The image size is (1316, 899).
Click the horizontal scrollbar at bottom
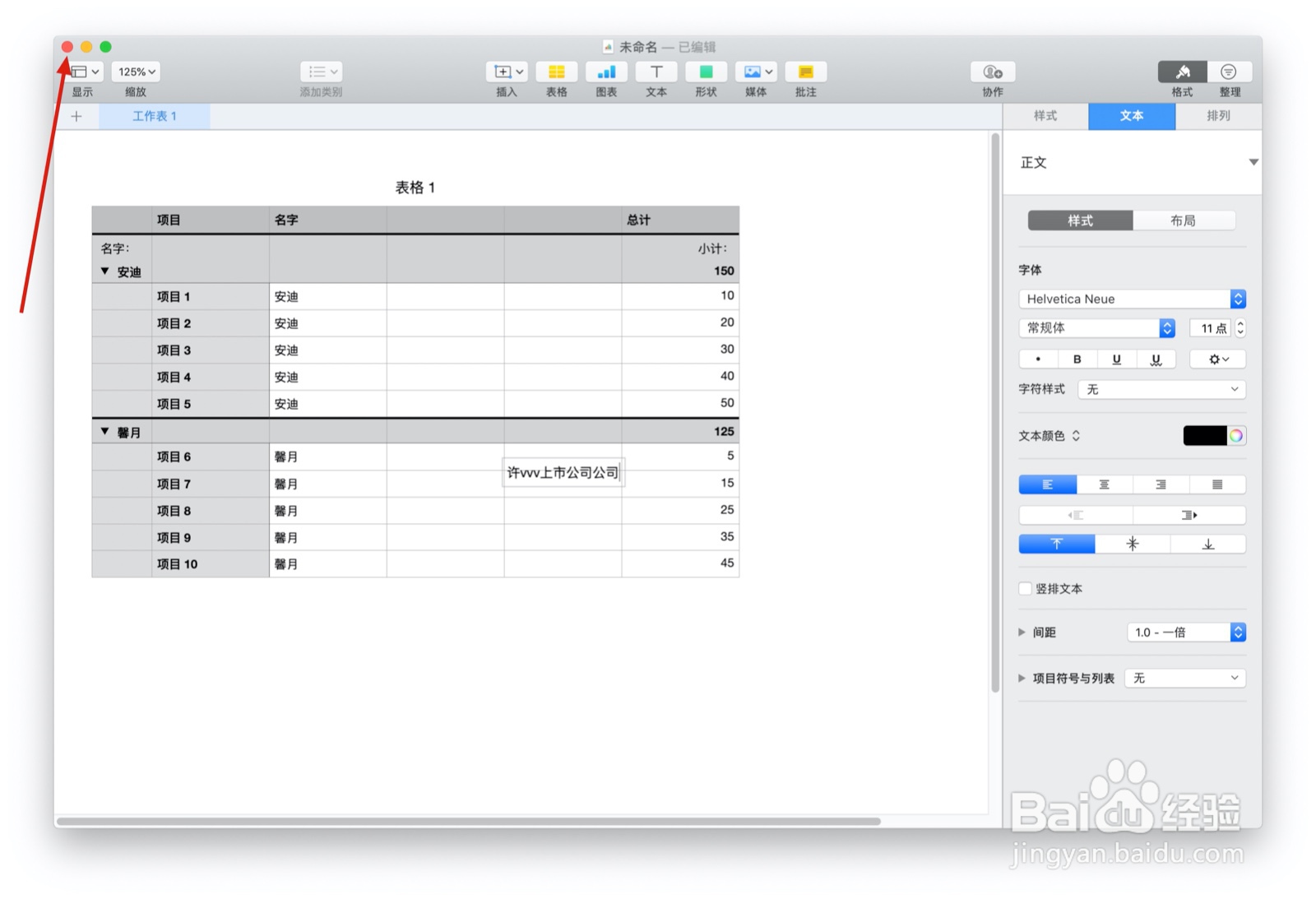468,821
